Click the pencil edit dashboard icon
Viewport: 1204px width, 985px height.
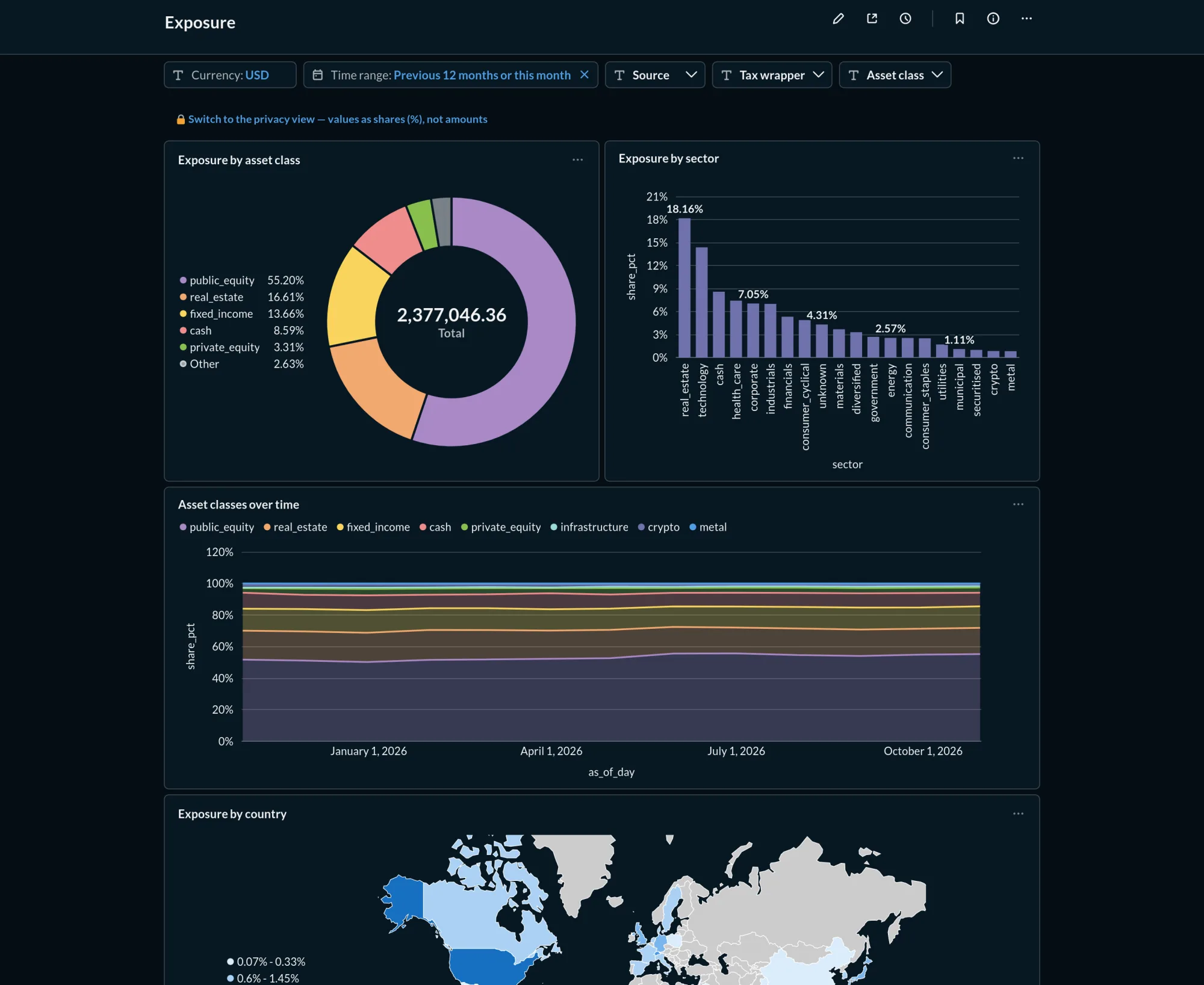coord(838,19)
